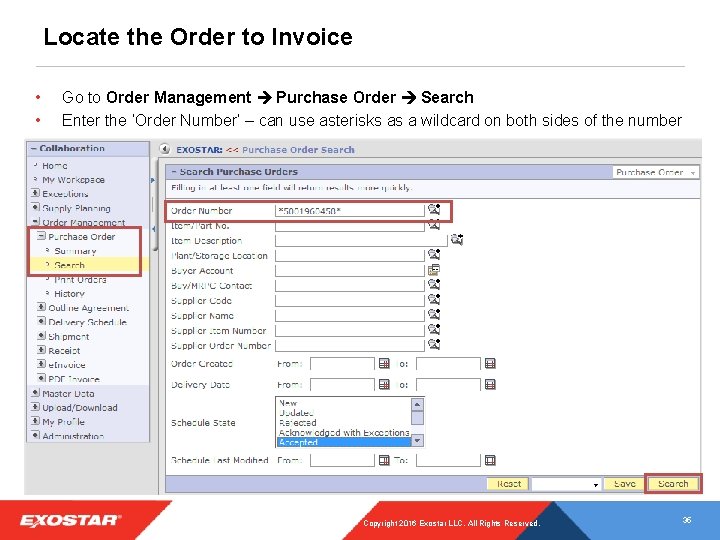Viewport: 720px width, 540px height.
Task: Click the Save button
Action: pos(624,484)
